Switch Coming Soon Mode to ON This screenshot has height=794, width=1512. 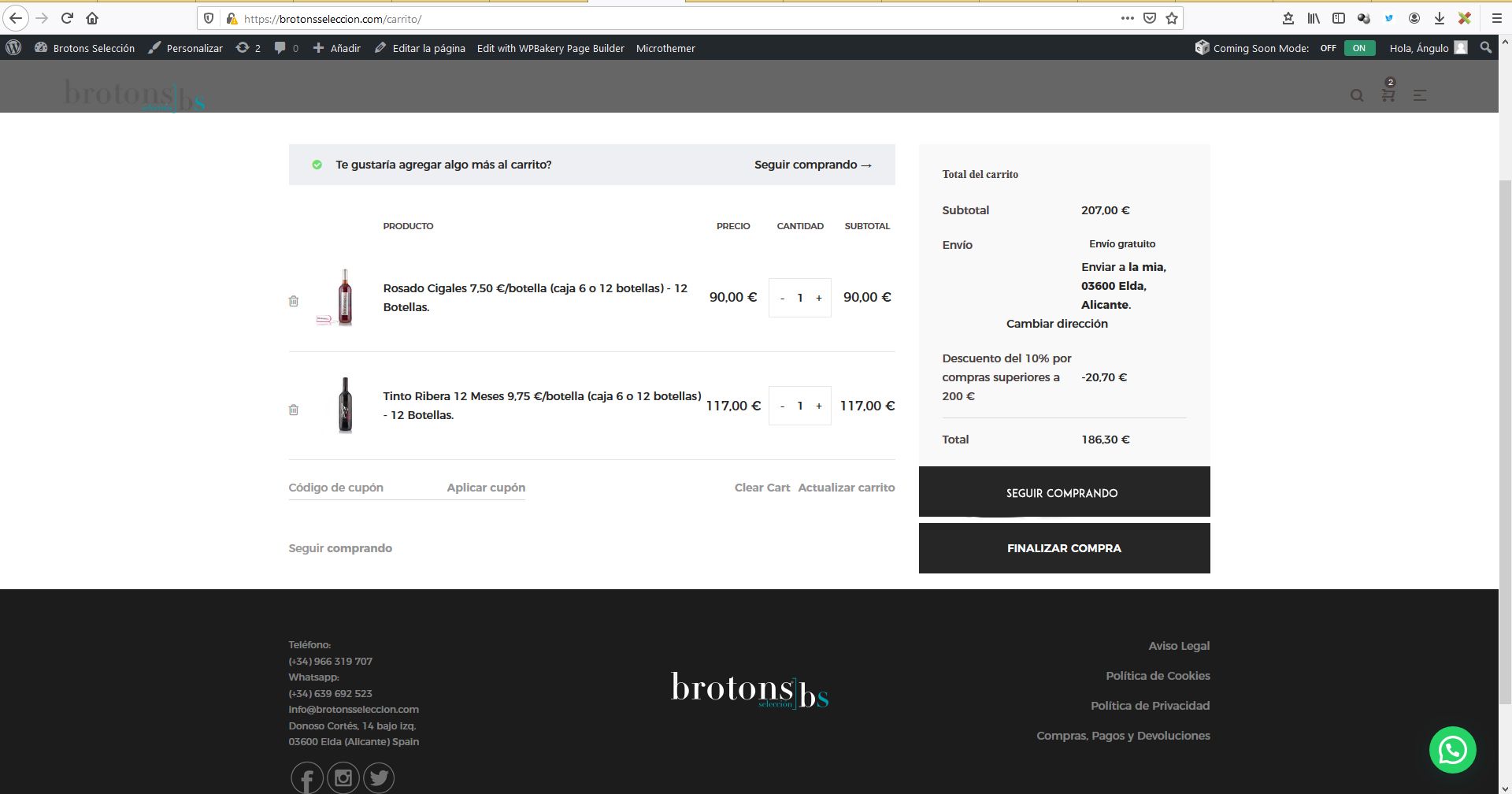pyautogui.click(x=1359, y=48)
